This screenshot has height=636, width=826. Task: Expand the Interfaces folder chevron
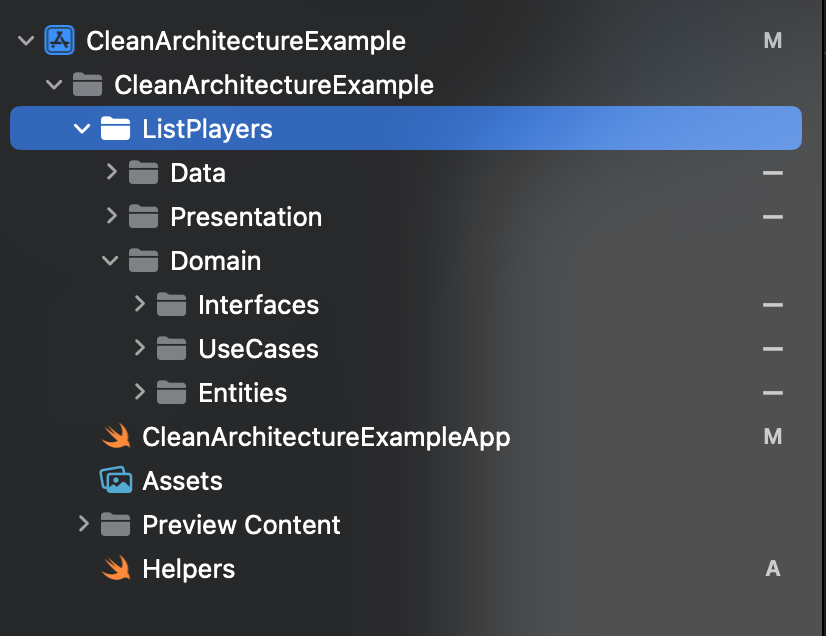pos(139,304)
